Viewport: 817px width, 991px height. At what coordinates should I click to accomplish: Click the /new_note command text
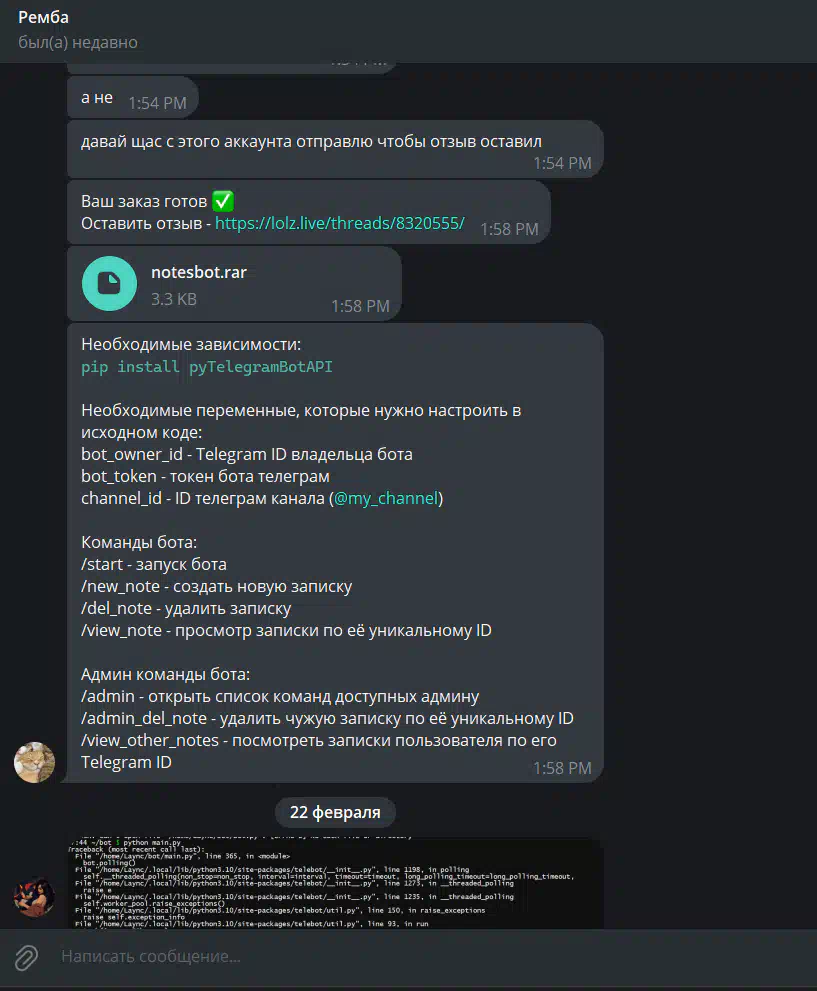pyautogui.click(x=120, y=586)
